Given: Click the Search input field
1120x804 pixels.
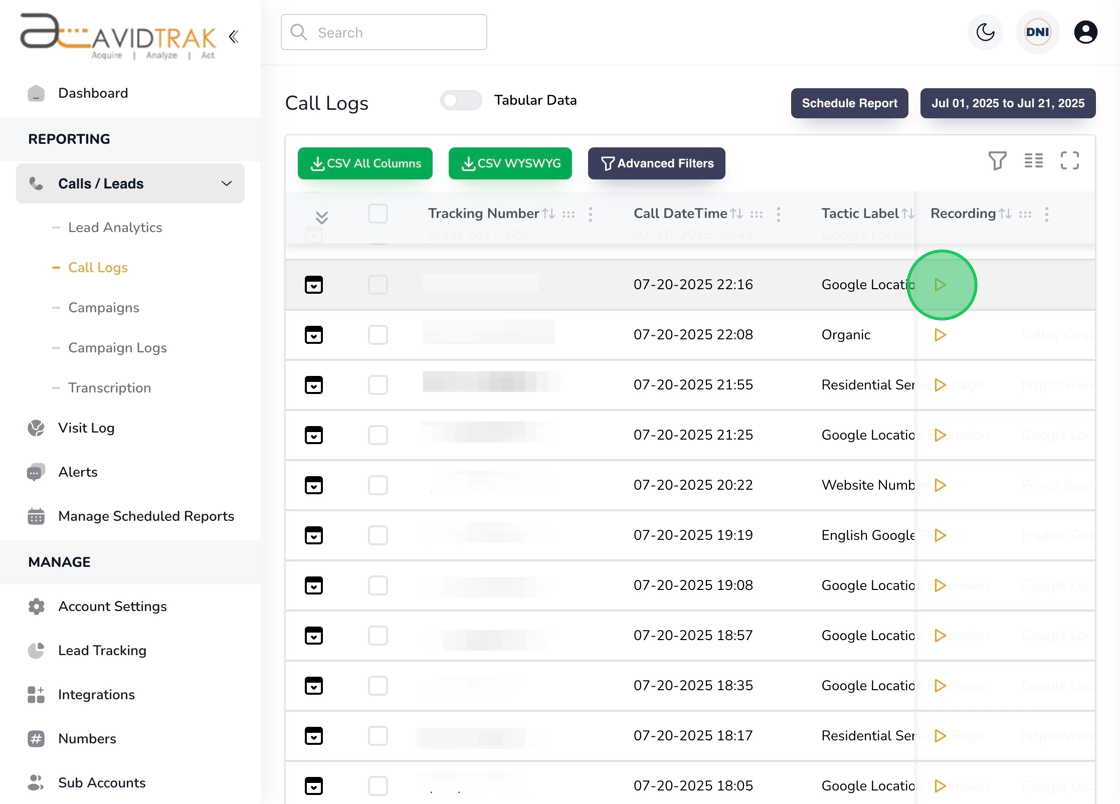Looking at the screenshot, I should (384, 32).
